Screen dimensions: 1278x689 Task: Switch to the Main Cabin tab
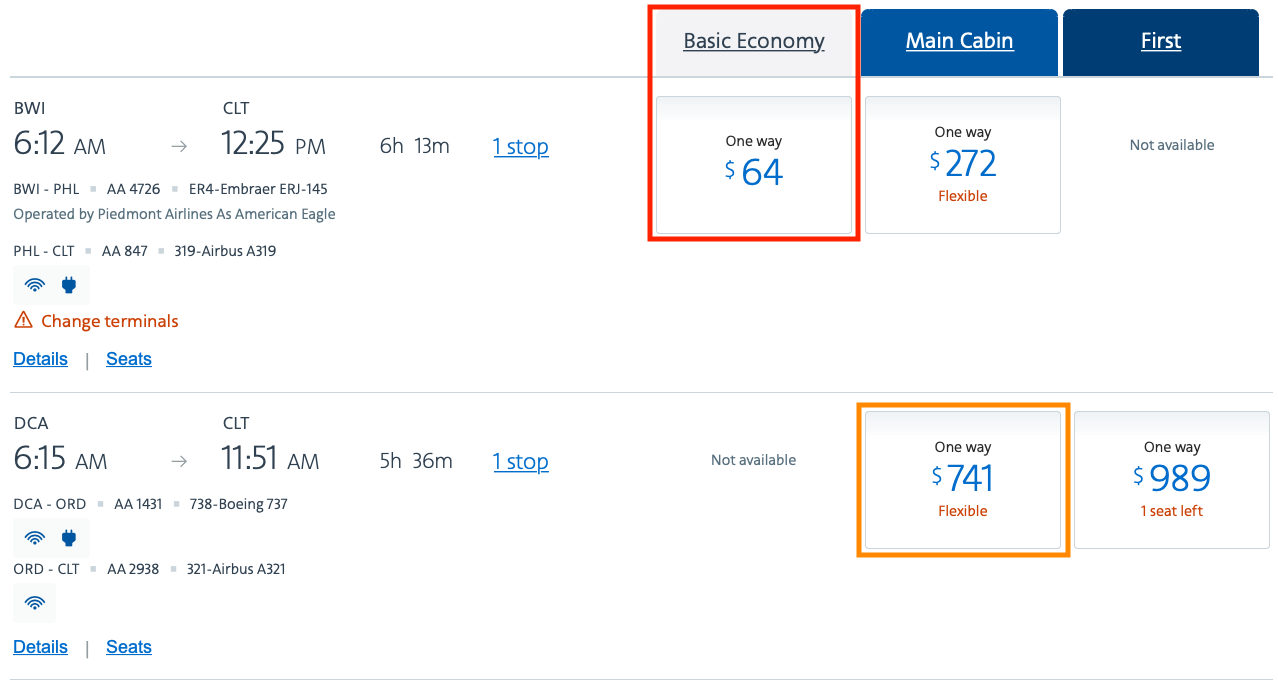[x=960, y=41]
